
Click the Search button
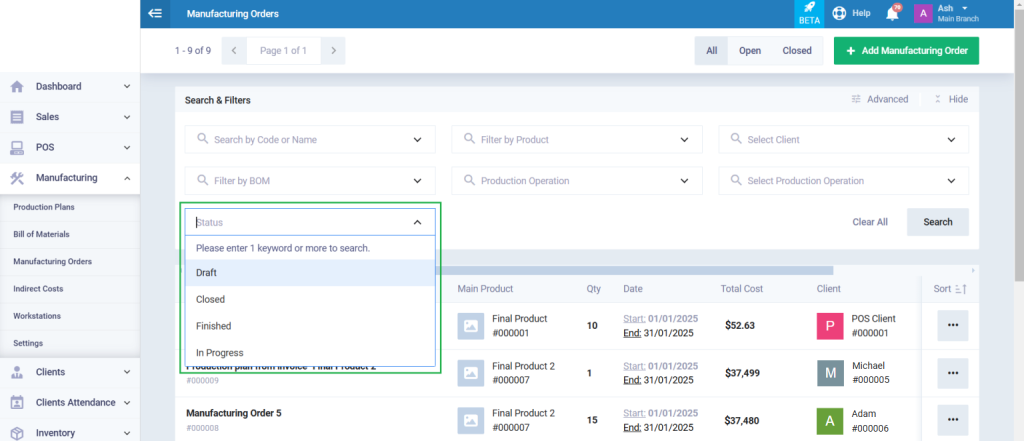click(x=938, y=222)
